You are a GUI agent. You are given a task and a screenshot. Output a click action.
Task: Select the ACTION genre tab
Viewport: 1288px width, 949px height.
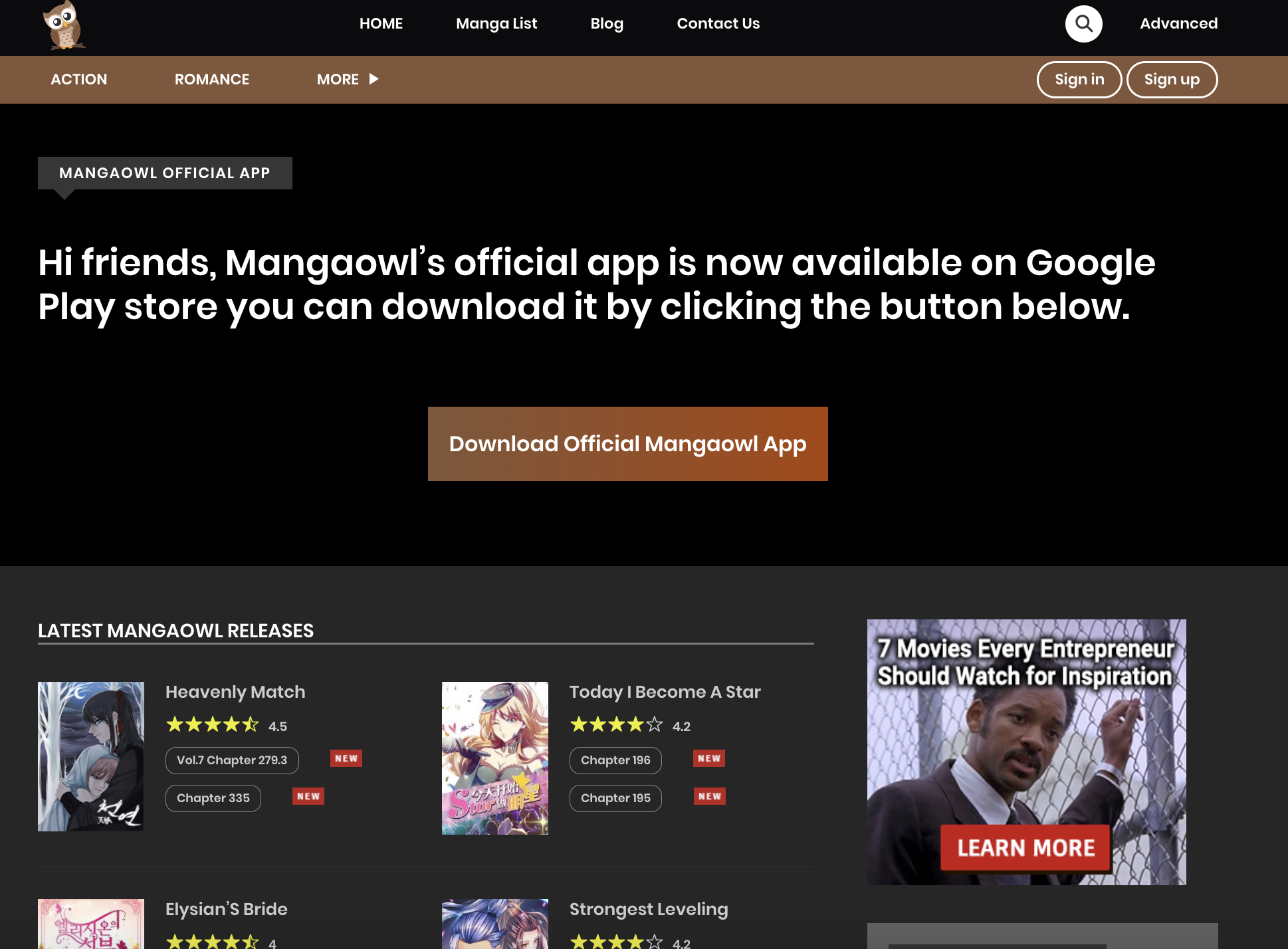coord(79,80)
